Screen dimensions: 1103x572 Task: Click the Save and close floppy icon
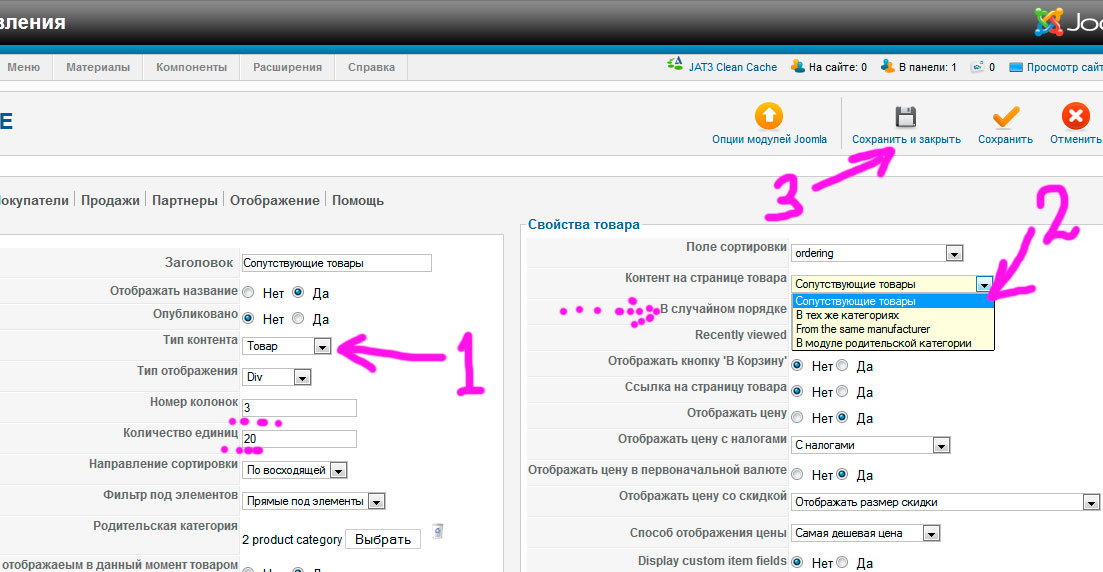point(905,117)
